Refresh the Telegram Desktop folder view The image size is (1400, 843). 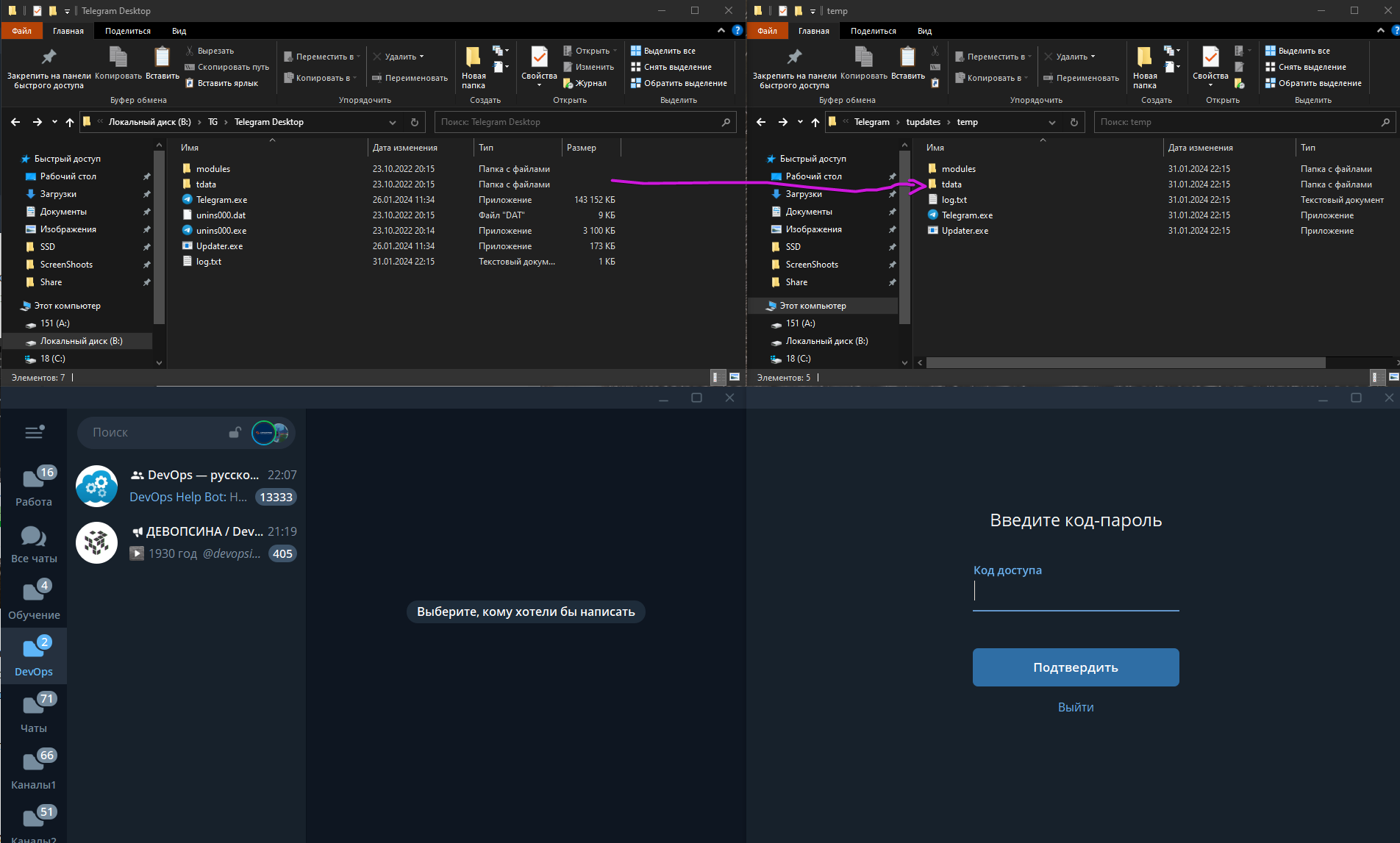point(415,122)
